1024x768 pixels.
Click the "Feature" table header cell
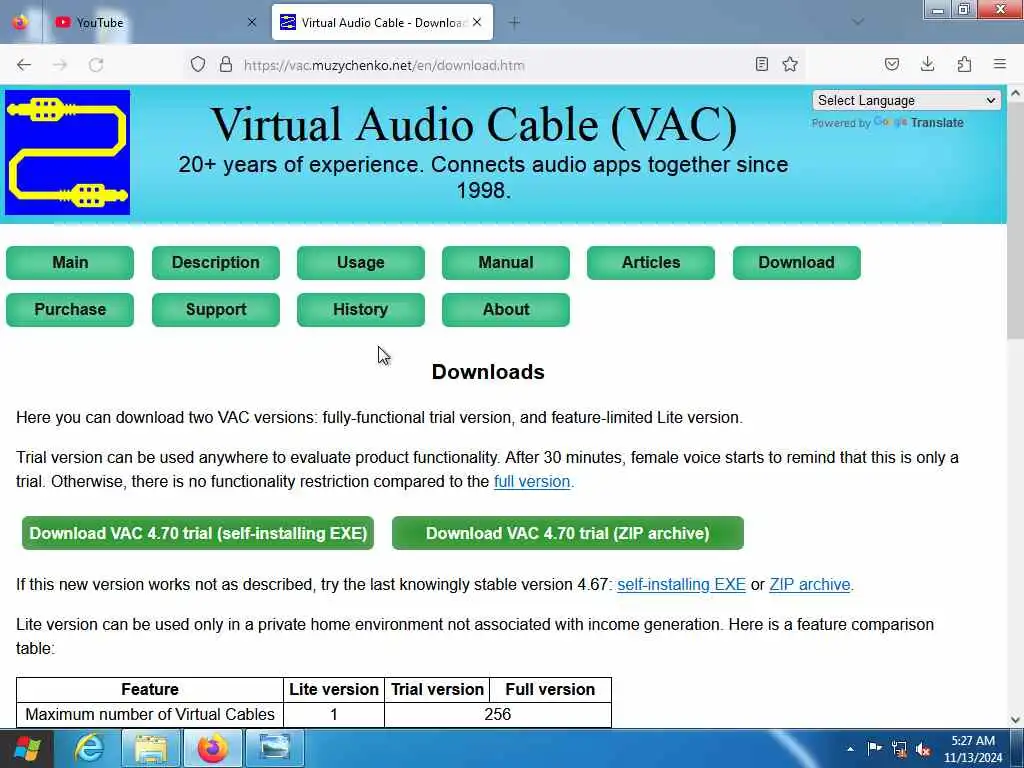[x=150, y=690]
